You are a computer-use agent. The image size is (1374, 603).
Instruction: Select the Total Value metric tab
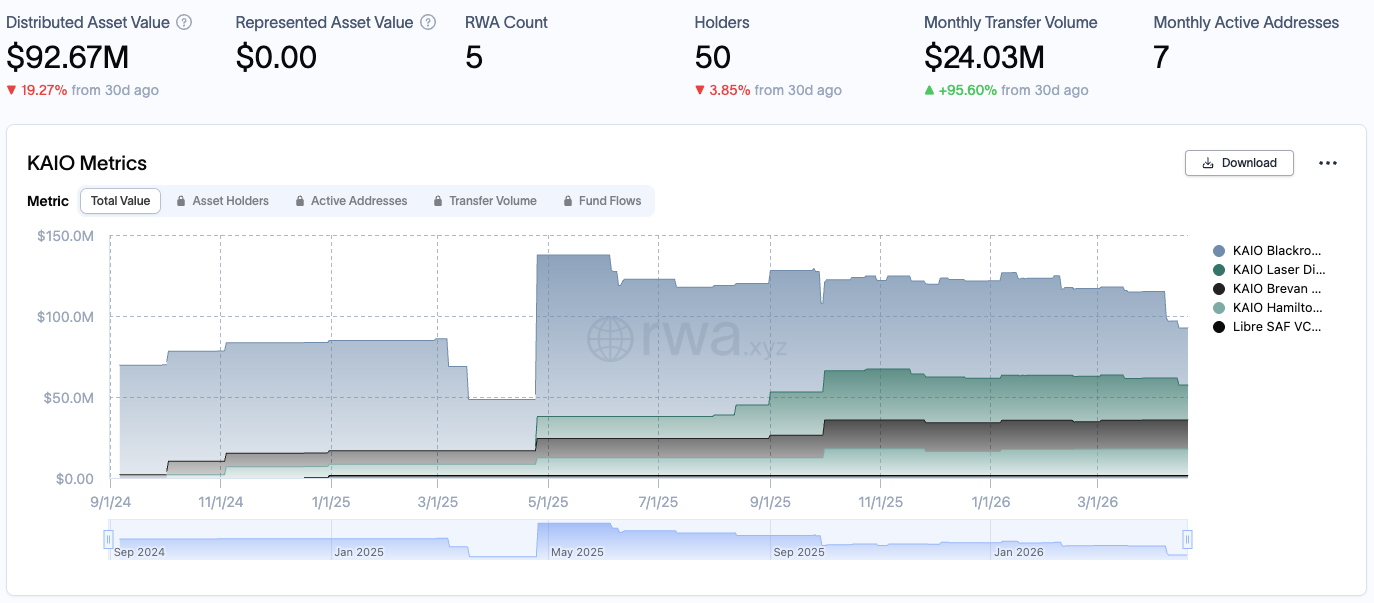tap(120, 200)
